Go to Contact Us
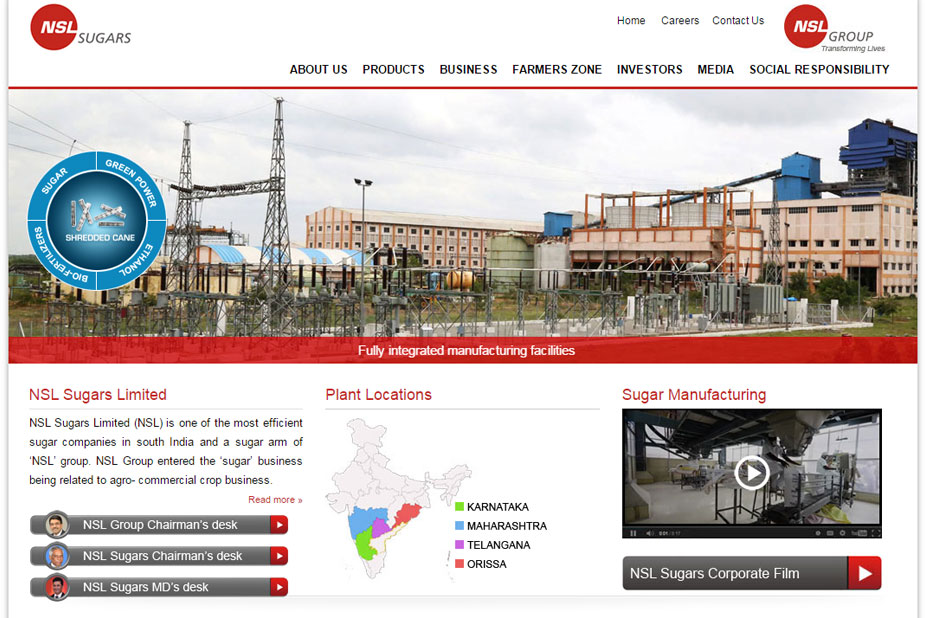Screen dimensions: 925x618 tap(738, 21)
